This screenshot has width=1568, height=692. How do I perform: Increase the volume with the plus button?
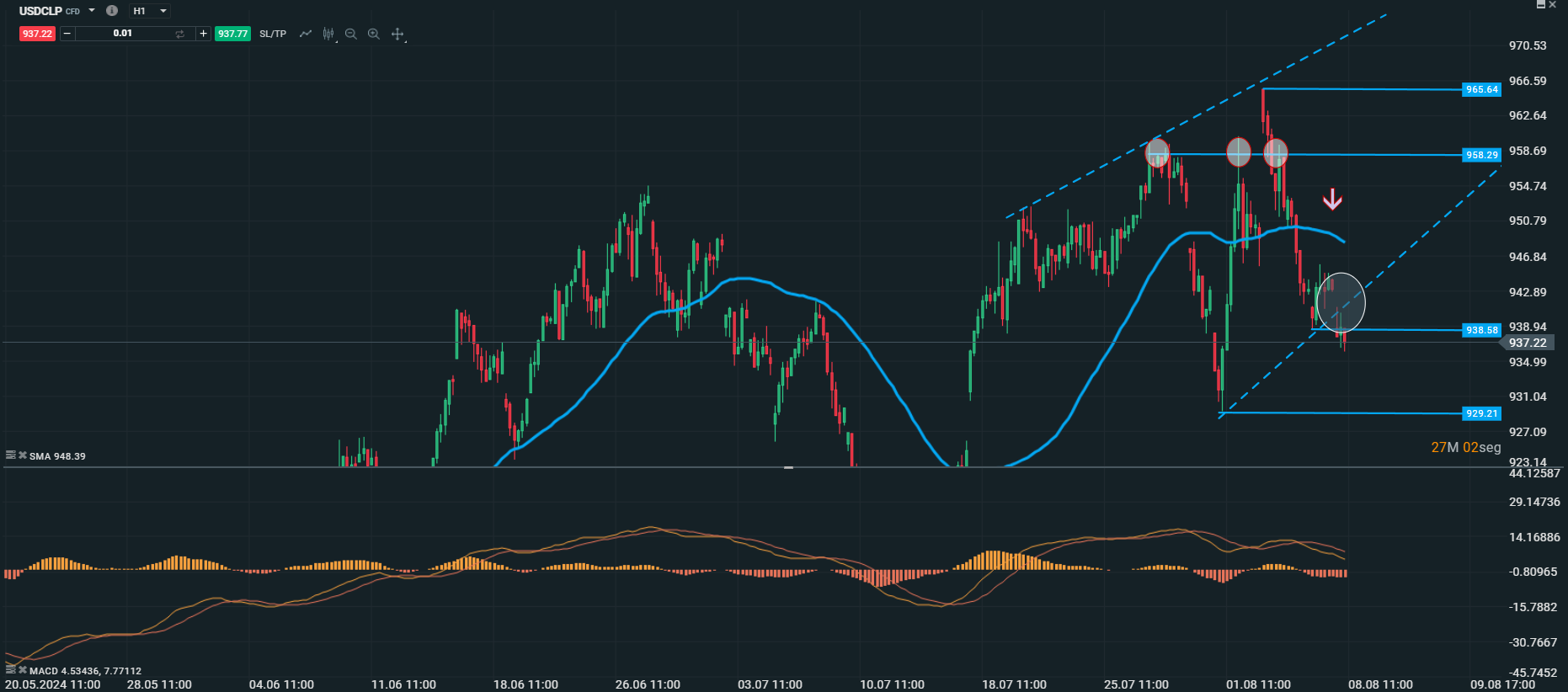tap(203, 34)
